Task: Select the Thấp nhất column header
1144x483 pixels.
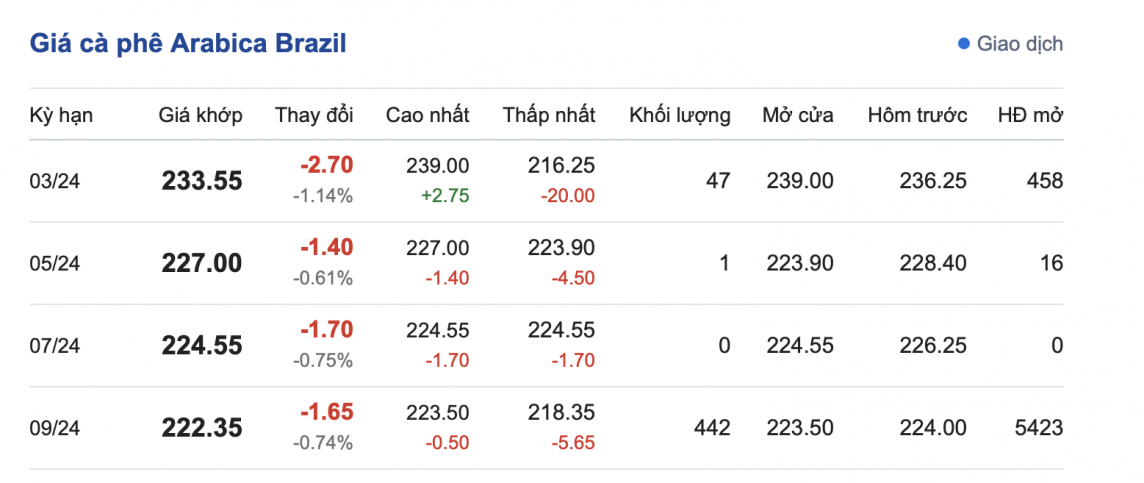Action: point(549,115)
